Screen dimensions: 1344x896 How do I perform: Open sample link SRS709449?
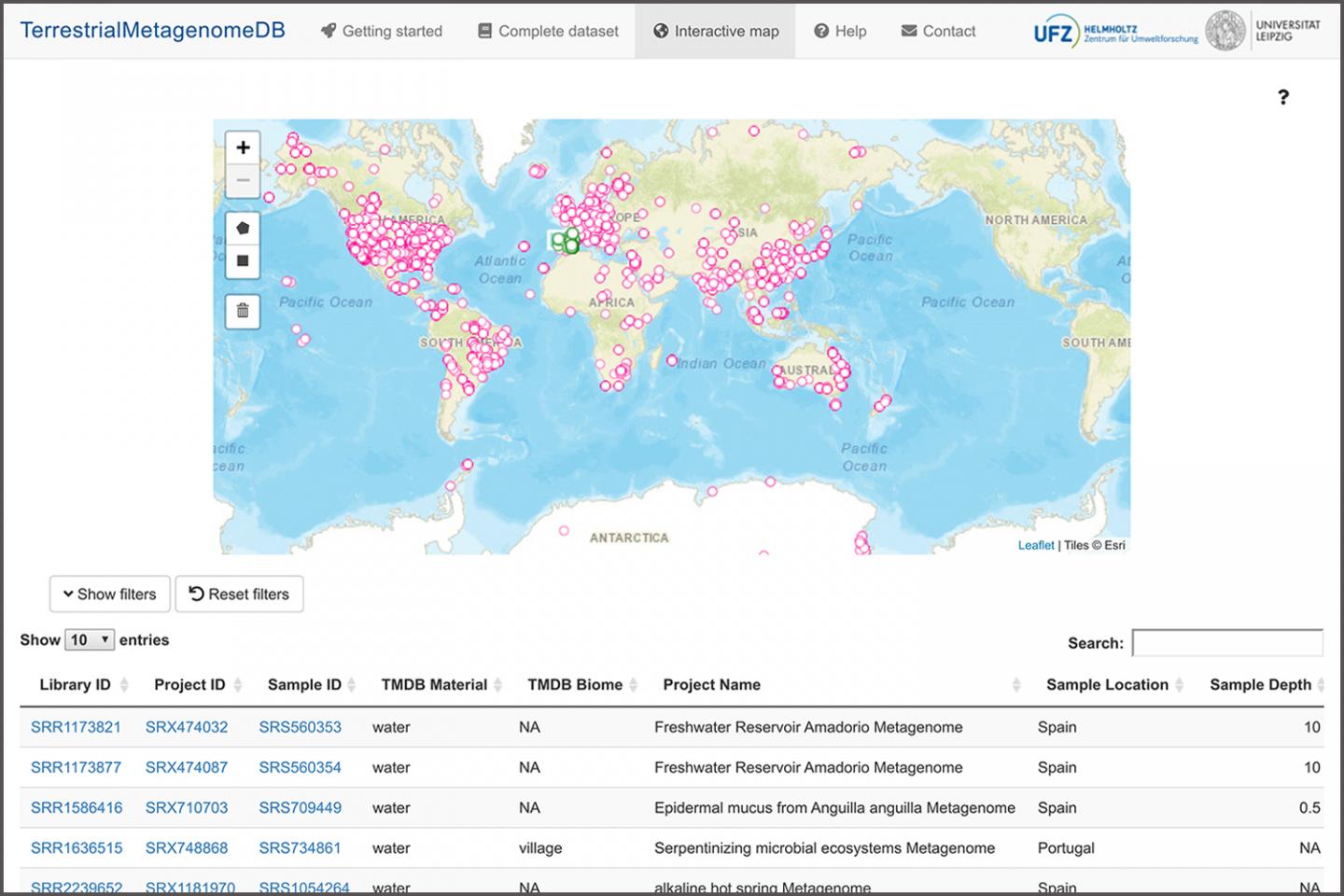click(x=300, y=807)
